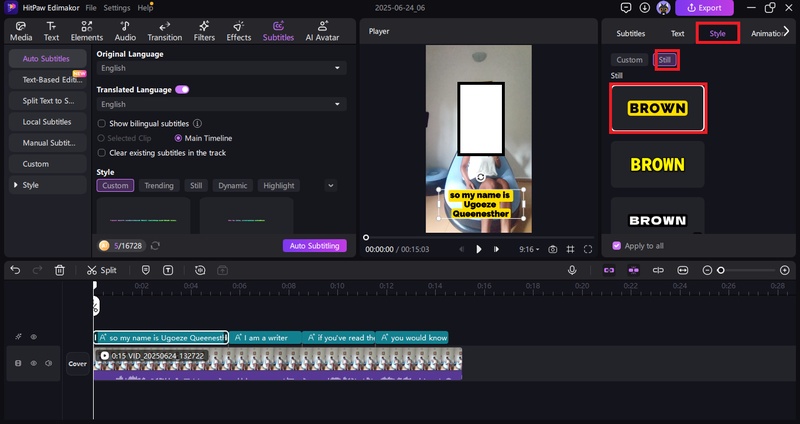Take a snapshot with camera icon

click(x=552, y=249)
